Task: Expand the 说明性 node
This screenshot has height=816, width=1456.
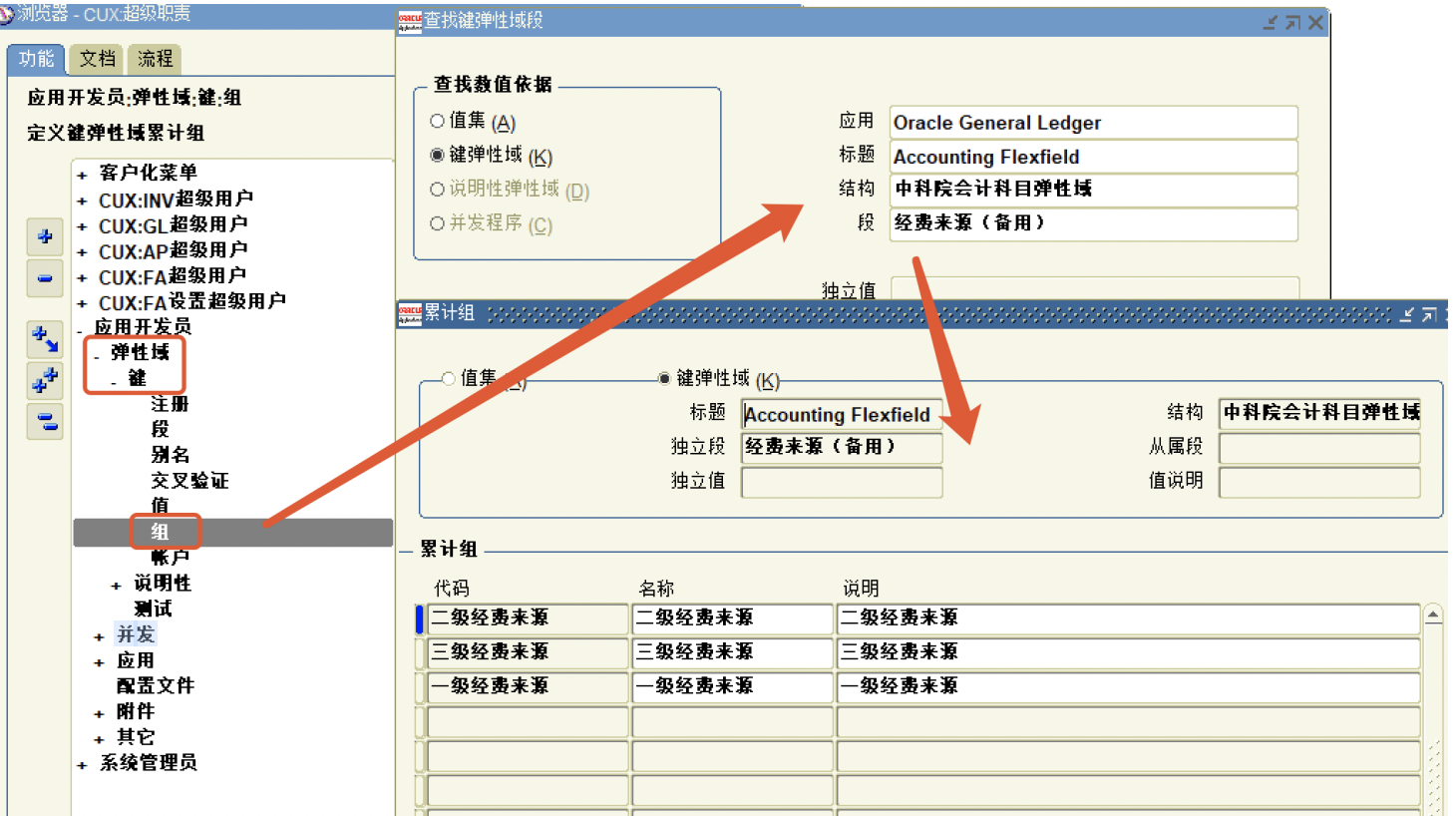Action: tap(116, 586)
